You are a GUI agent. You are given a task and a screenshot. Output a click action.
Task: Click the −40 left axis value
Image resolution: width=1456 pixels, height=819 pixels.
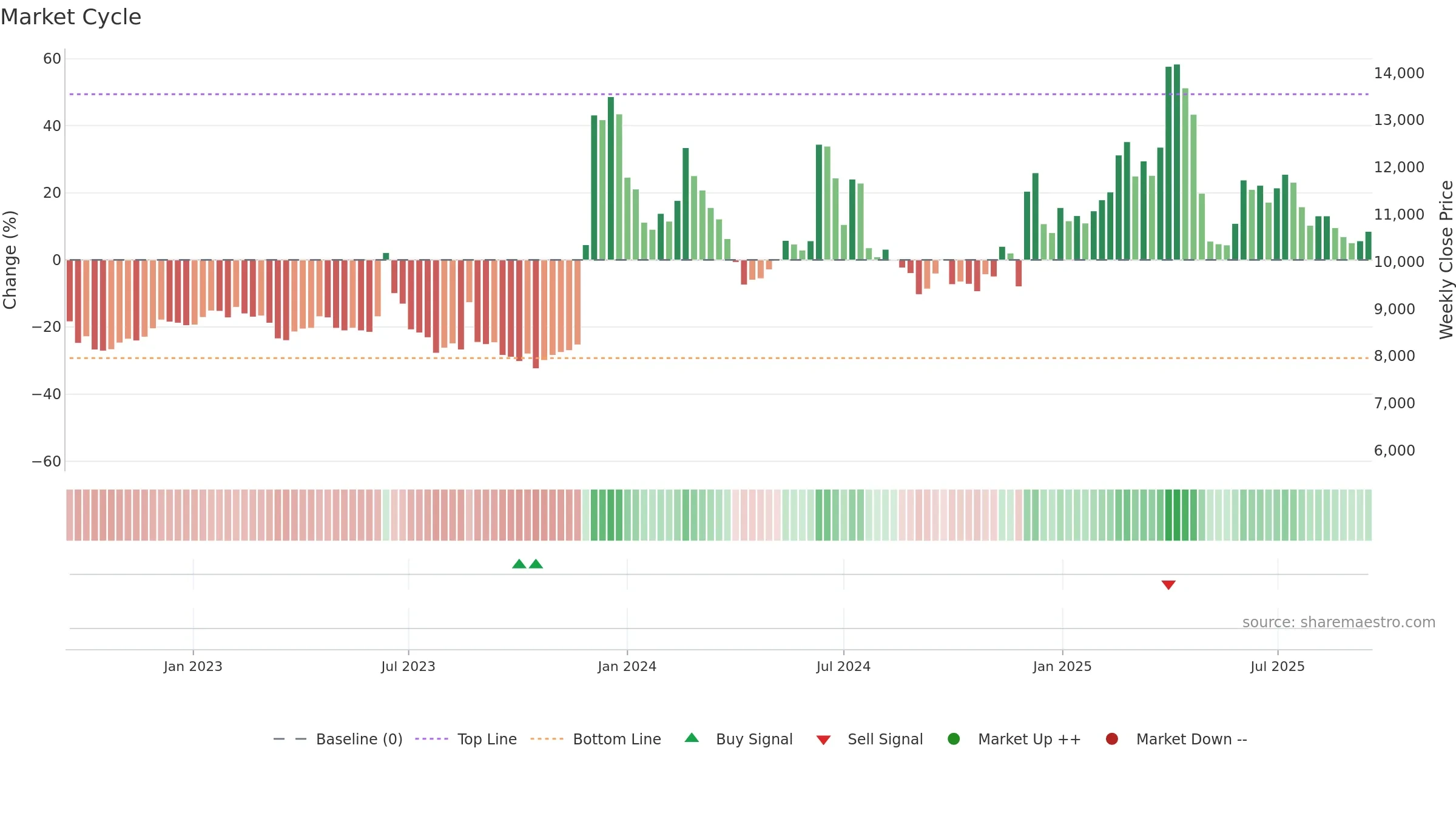coord(47,394)
